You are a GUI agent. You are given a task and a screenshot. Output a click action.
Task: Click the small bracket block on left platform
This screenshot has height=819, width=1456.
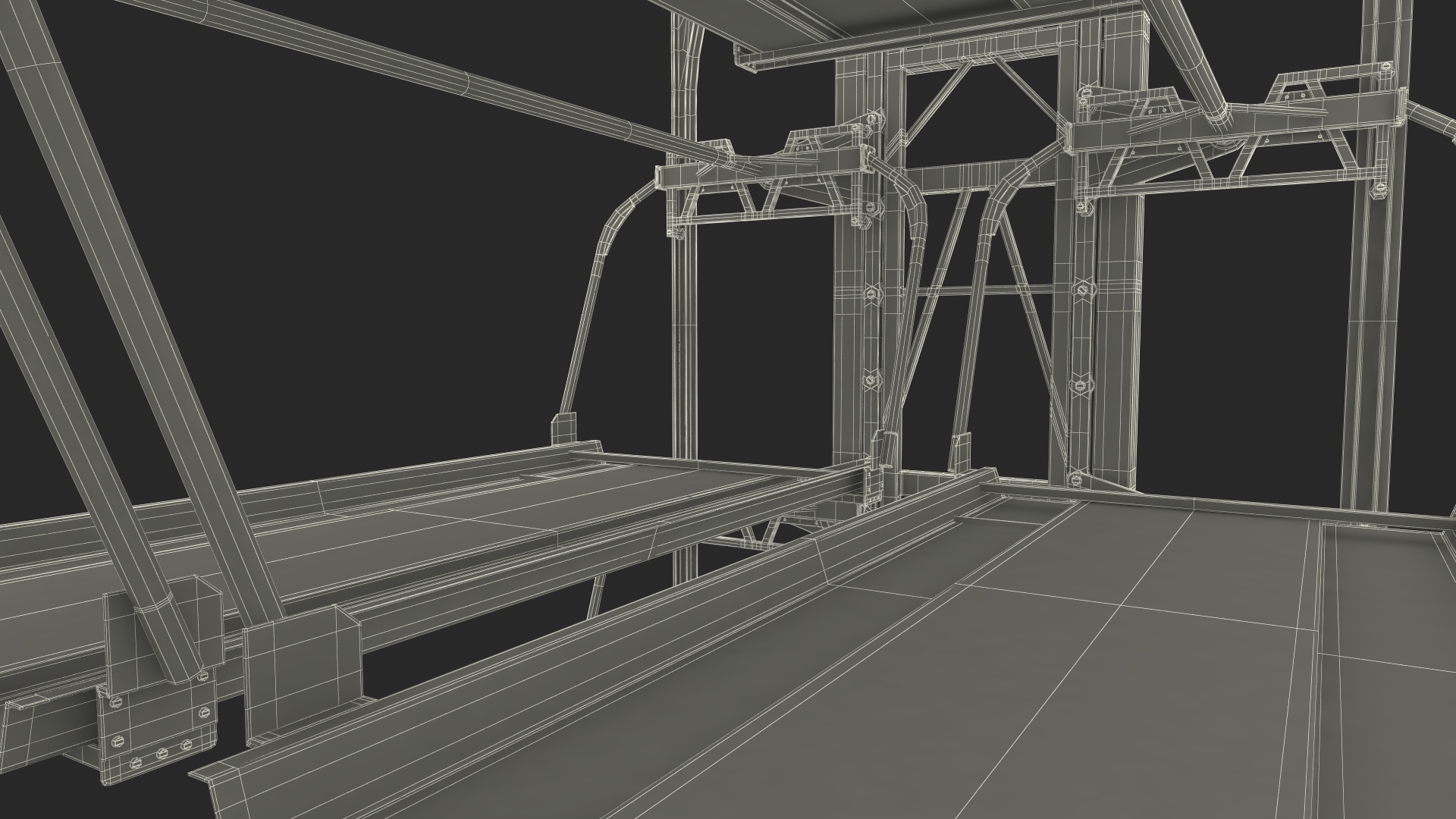tap(563, 431)
